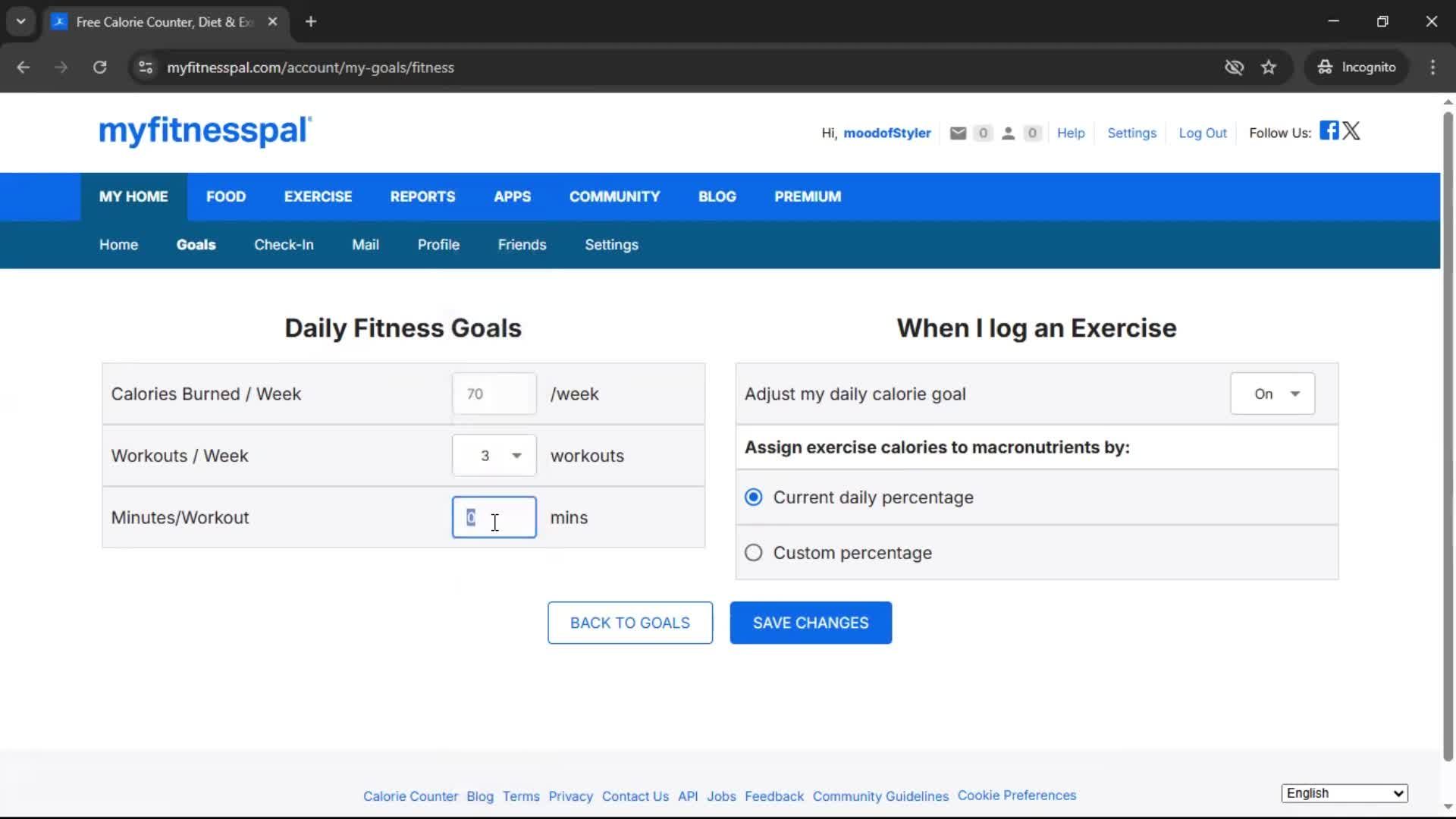1456x819 pixels.
Task: Click the Log Out link
Action: [1203, 133]
